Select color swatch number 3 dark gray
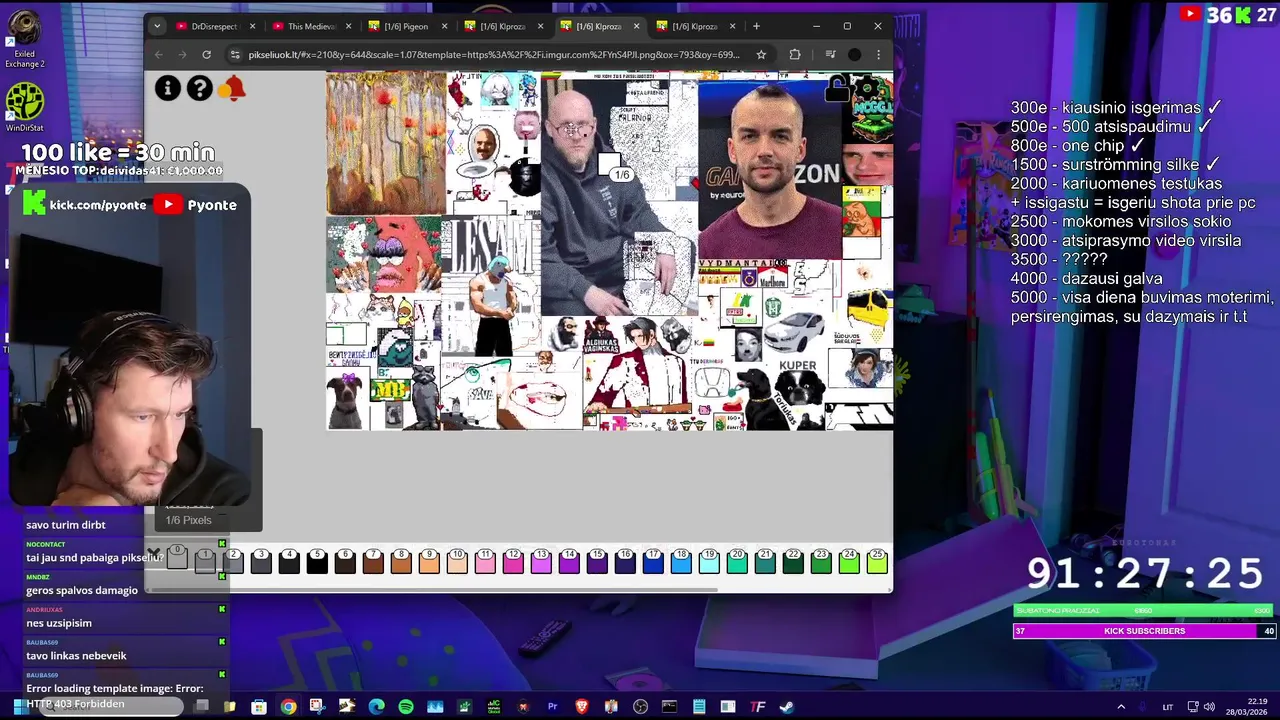 [261, 563]
